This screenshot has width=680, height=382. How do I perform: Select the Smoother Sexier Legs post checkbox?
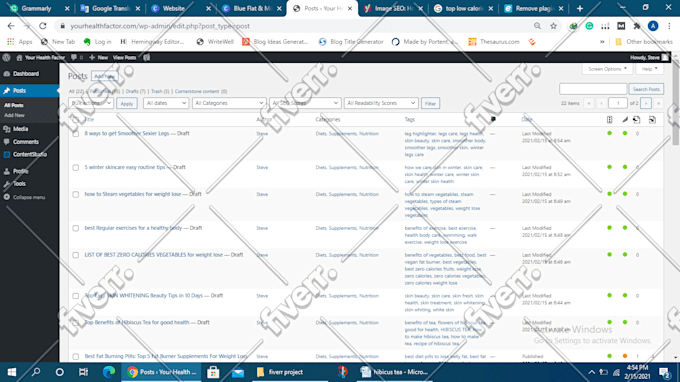click(x=76, y=134)
